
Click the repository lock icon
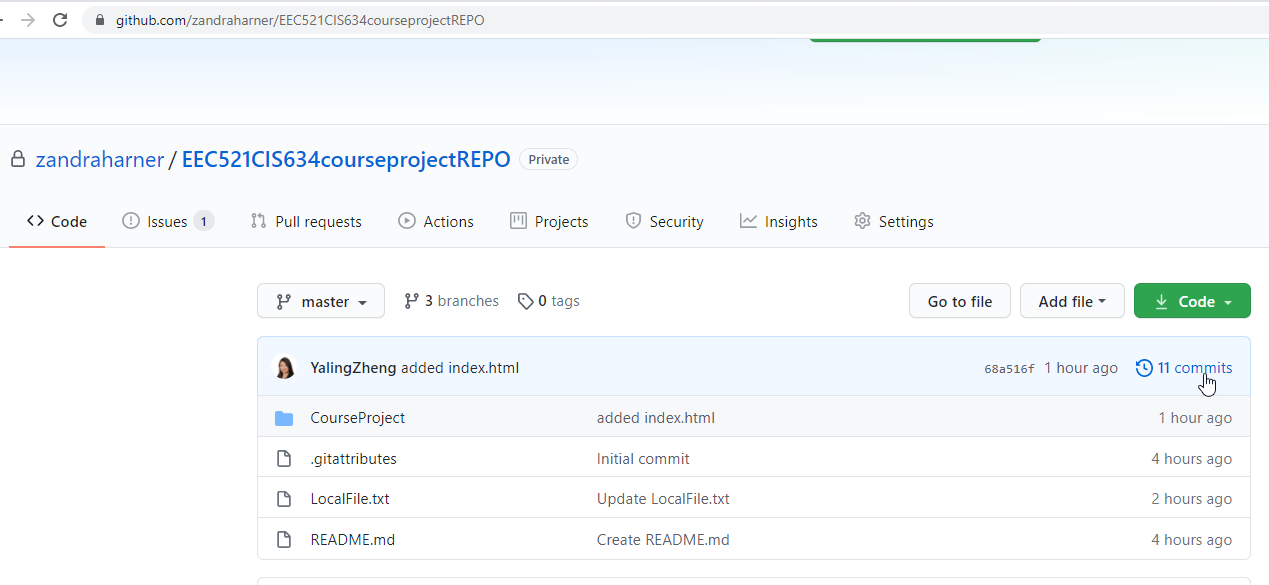pyautogui.click(x=16, y=158)
